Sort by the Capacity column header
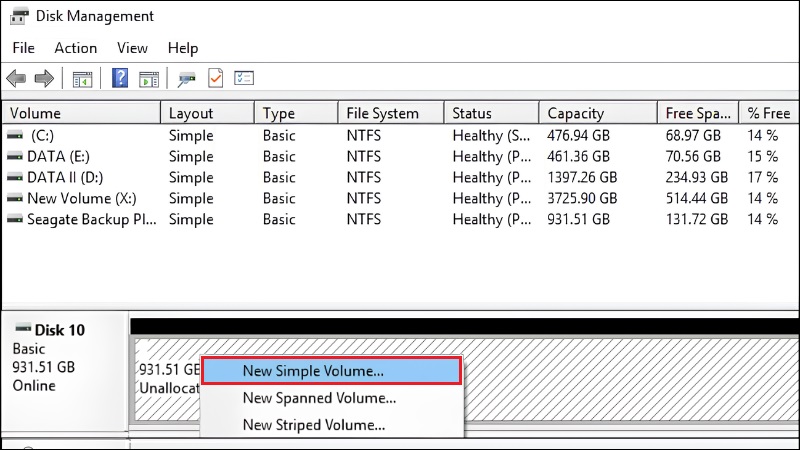This screenshot has width=800, height=450. point(598,113)
